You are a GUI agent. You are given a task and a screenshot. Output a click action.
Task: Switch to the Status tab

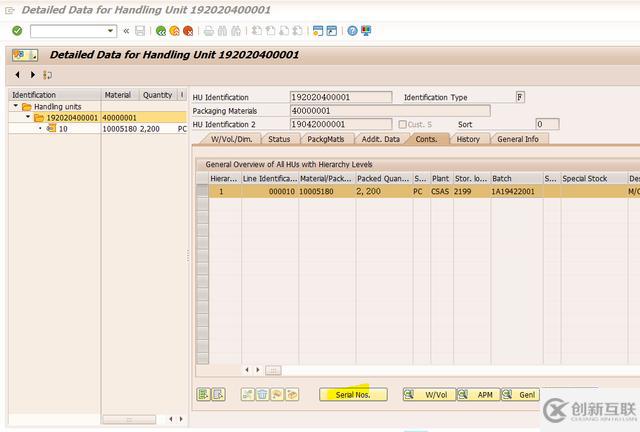(x=279, y=139)
